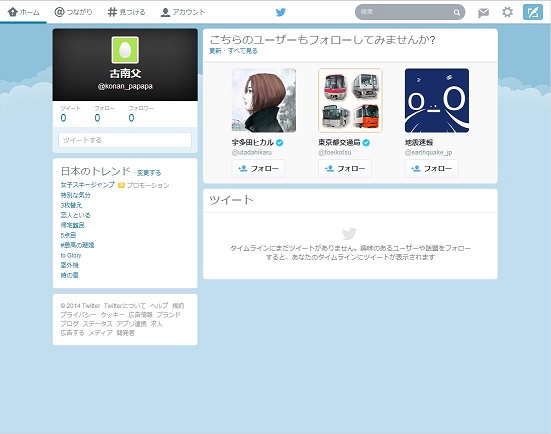Click the compose new tweet icon
Viewport: 551px width, 434px height.
[x=533, y=12]
